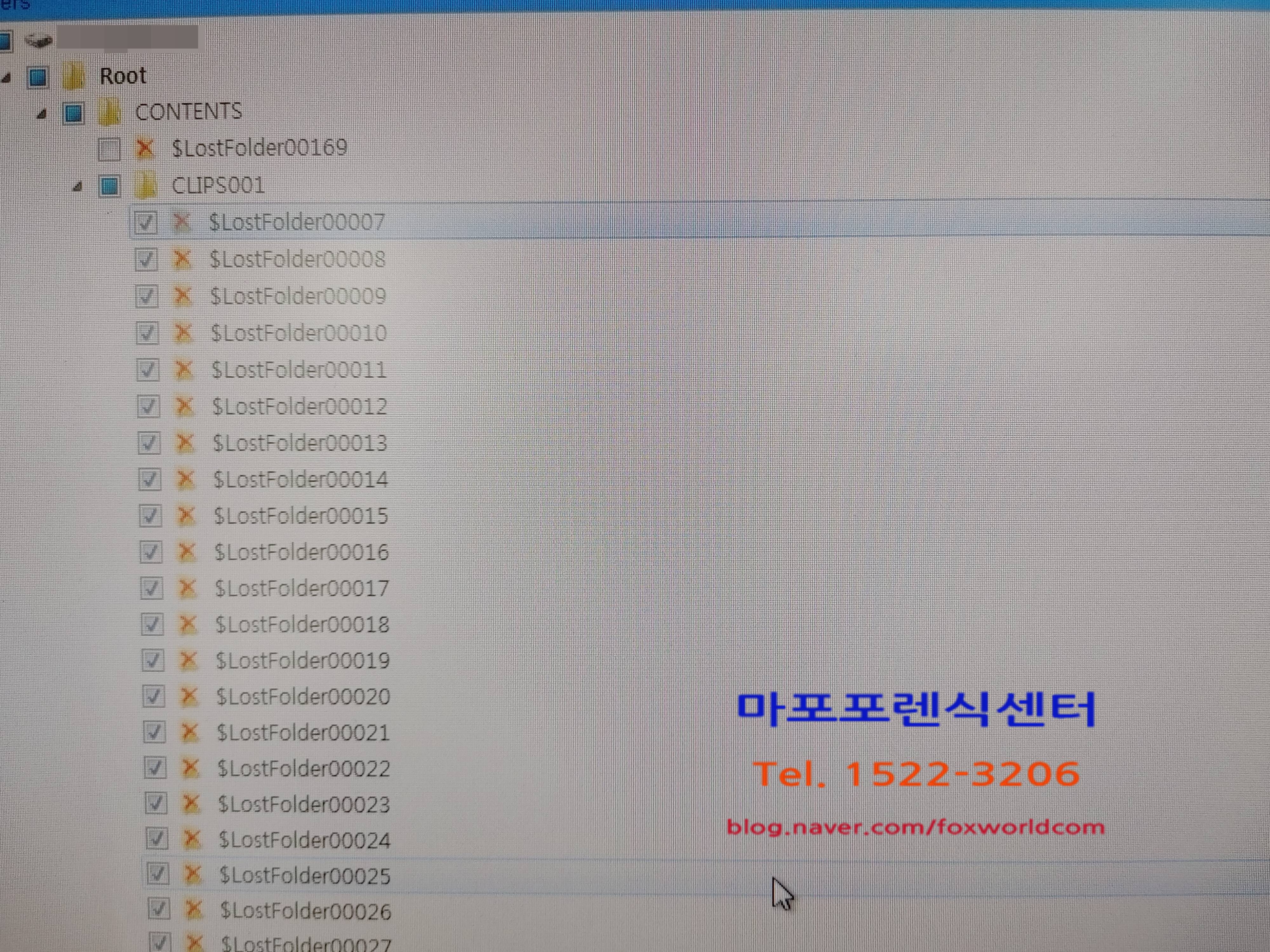Viewport: 1270px width, 952px height.
Task: Uncheck the $LostFolder00026 checkbox
Action: coord(158,909)
